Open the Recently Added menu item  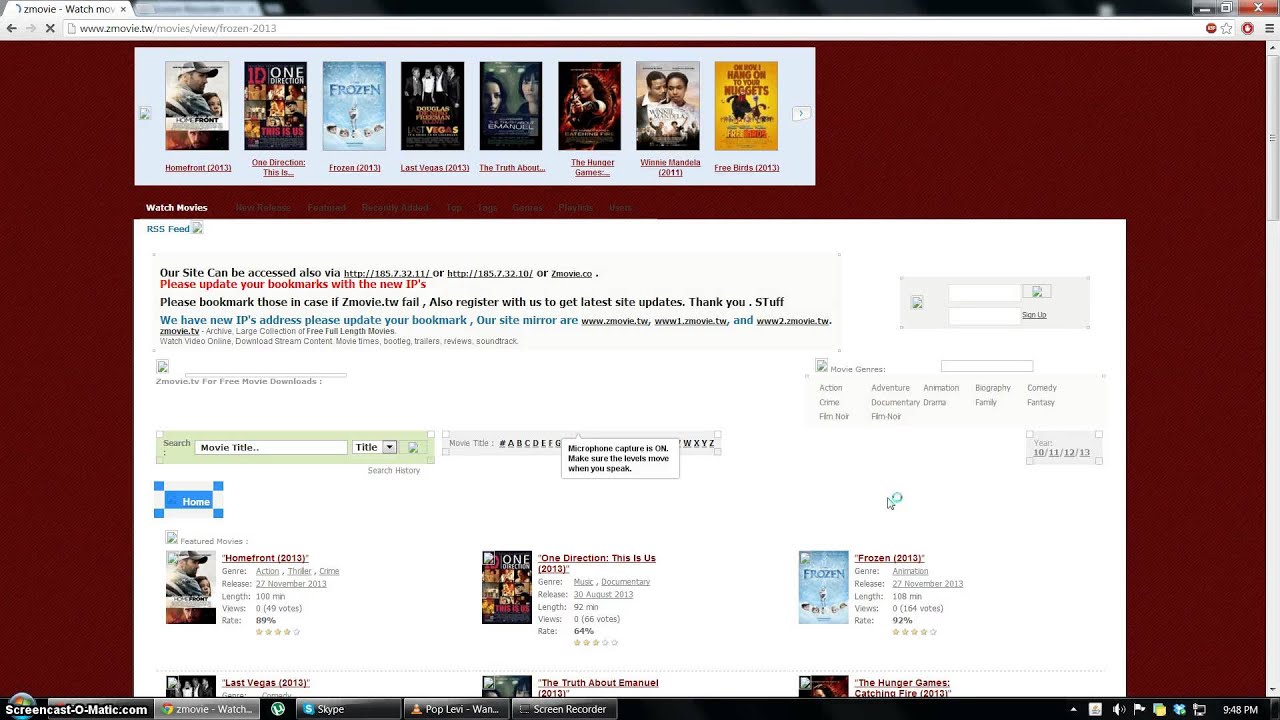tap(395, 208)
